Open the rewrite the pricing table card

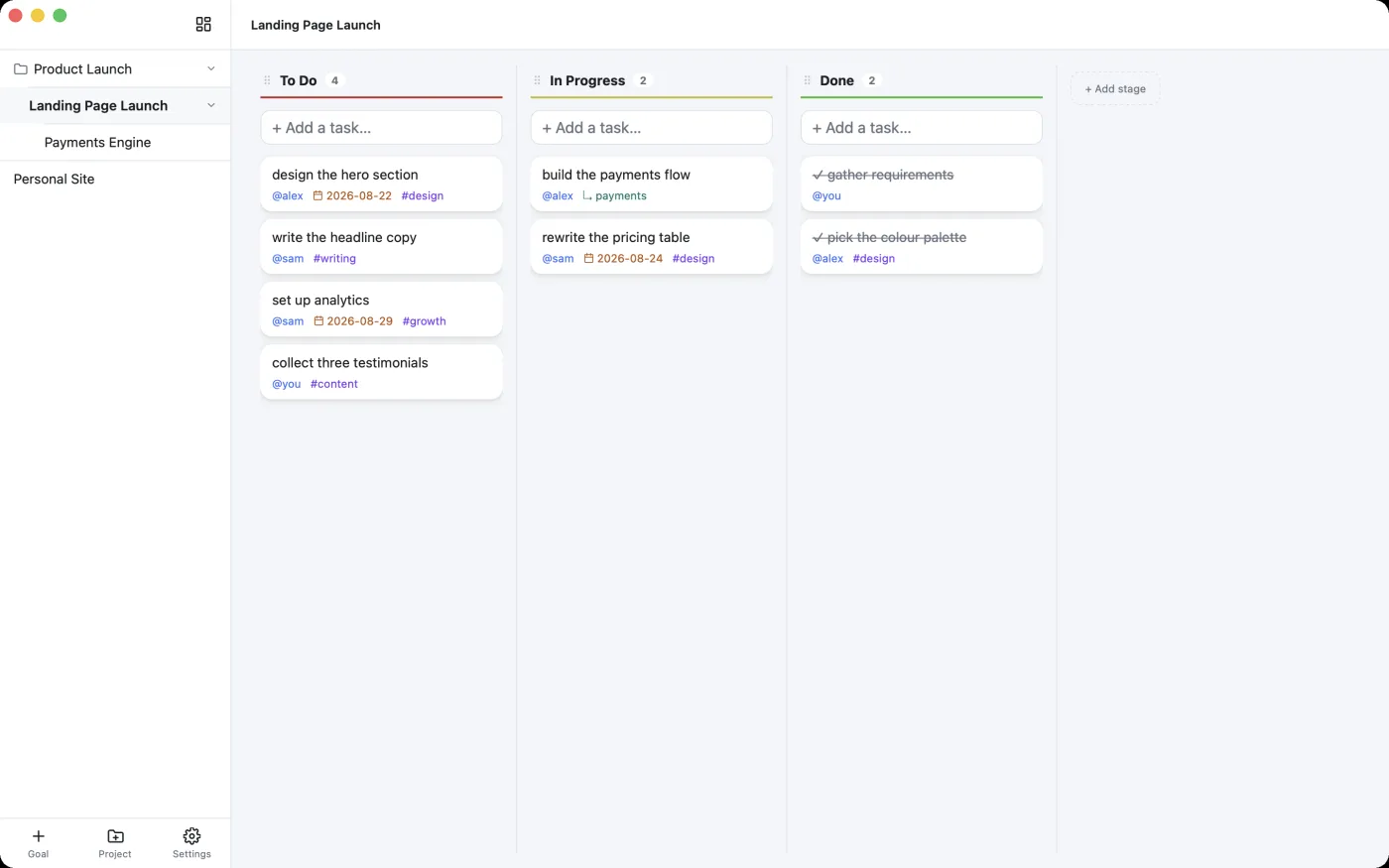tap(651, 246)
